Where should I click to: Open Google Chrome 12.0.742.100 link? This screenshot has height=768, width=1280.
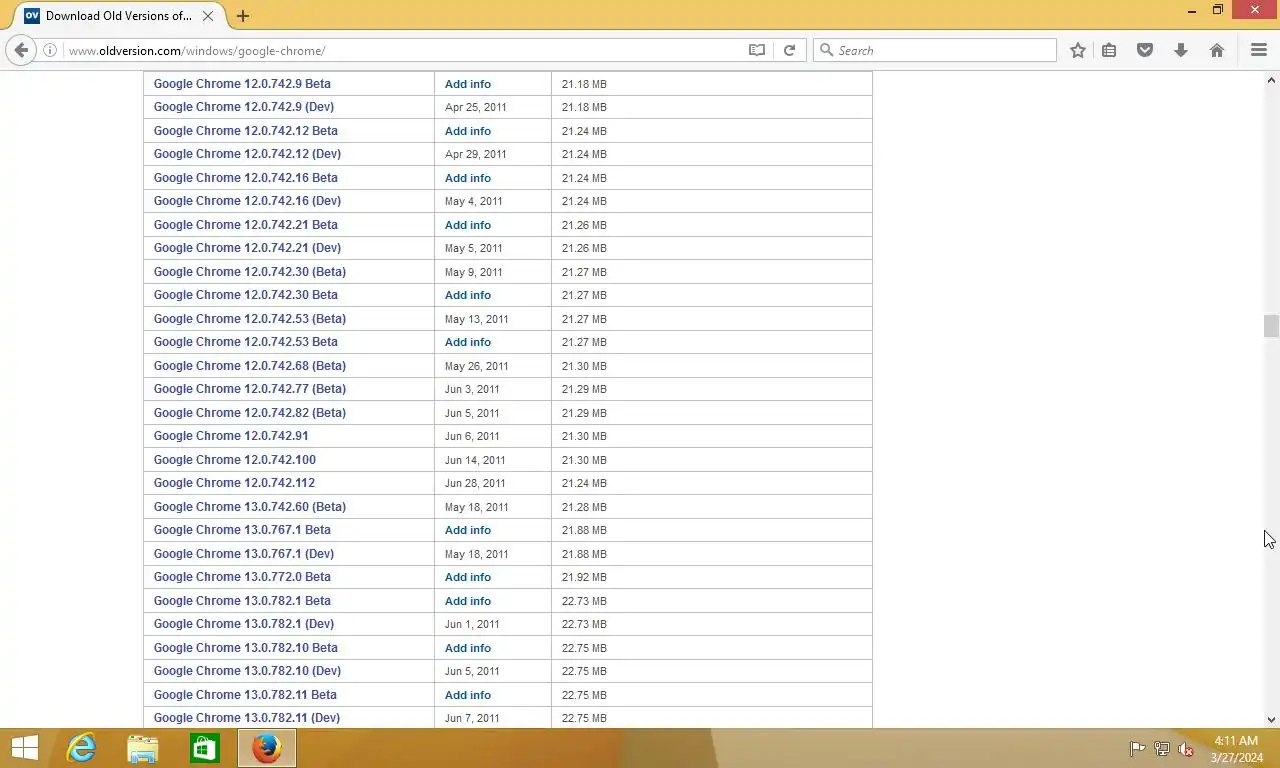235,460
